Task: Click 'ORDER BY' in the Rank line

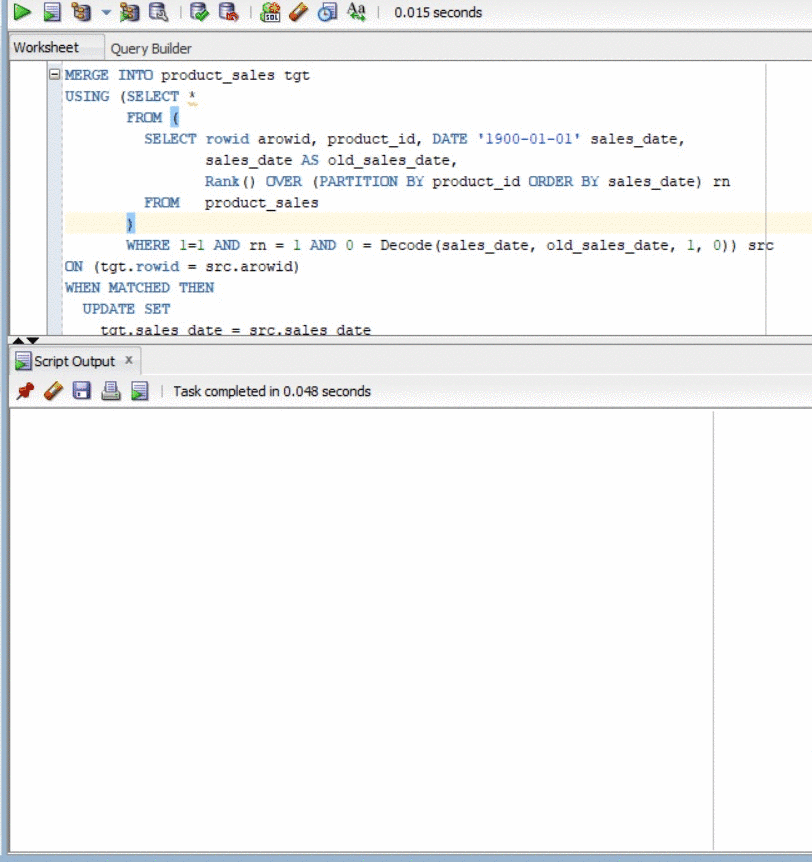Action: click(x=564, y=181)
